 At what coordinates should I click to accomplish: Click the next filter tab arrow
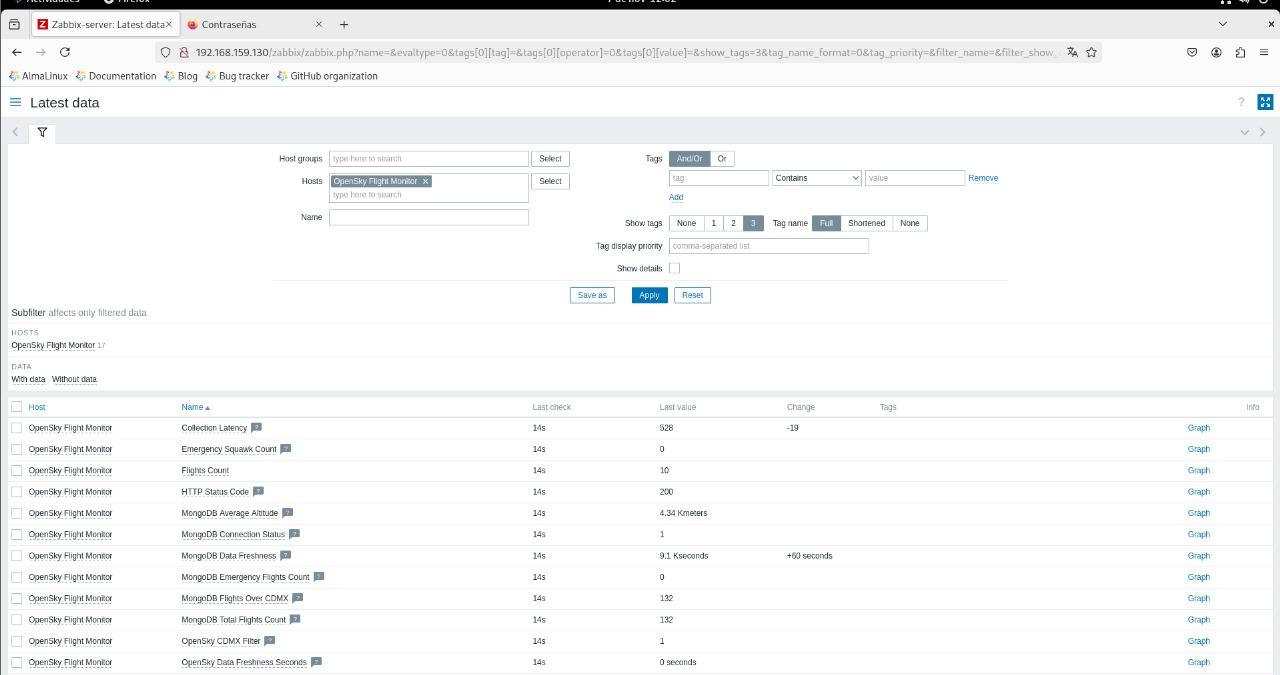tap(1263, 132)
